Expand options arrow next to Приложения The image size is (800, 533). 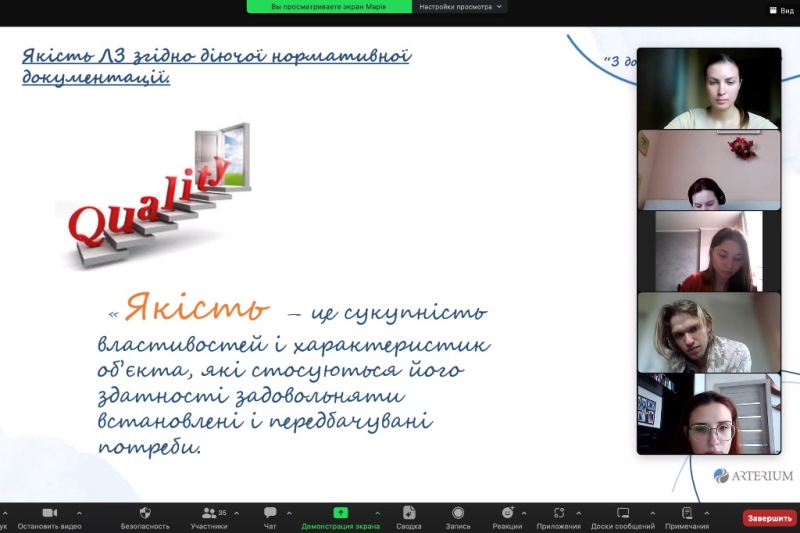[x=578, y=513]
